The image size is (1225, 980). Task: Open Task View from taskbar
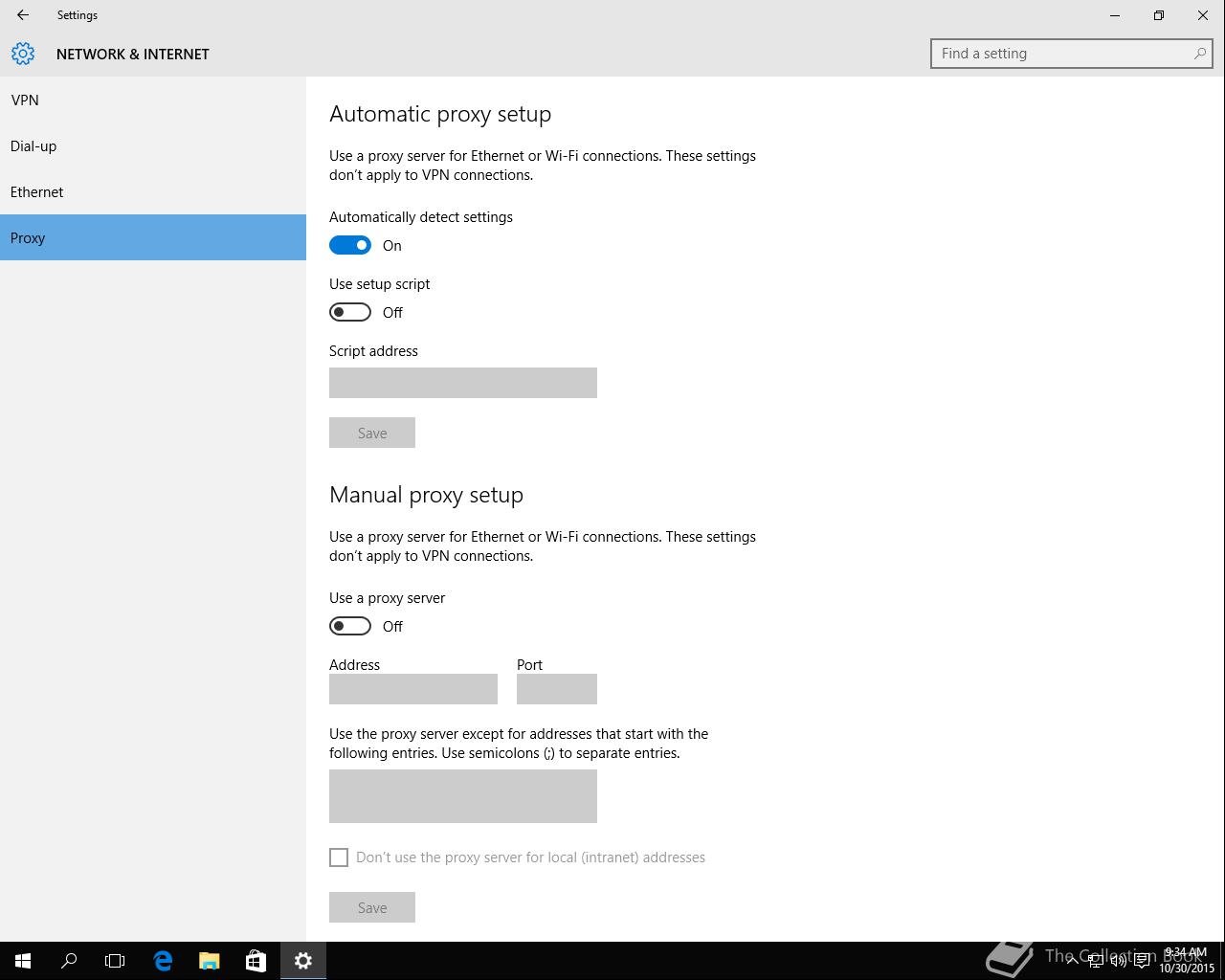coord(115,961)
